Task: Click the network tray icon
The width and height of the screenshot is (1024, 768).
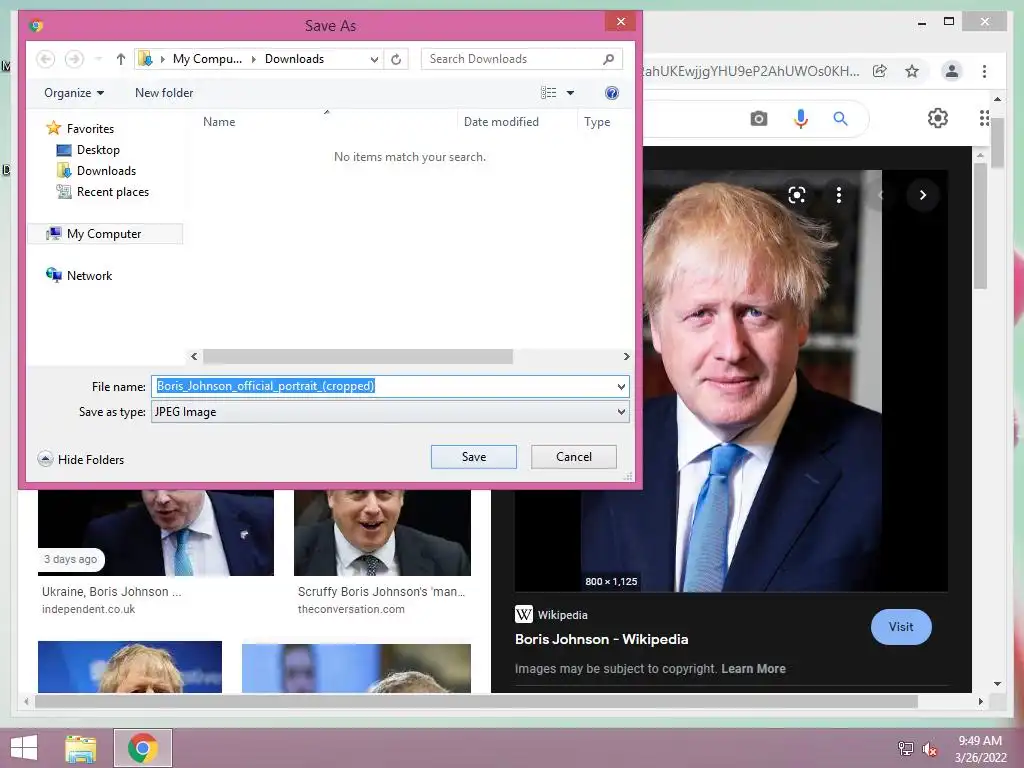Action: pyautogui.click(x=906, y=748)
